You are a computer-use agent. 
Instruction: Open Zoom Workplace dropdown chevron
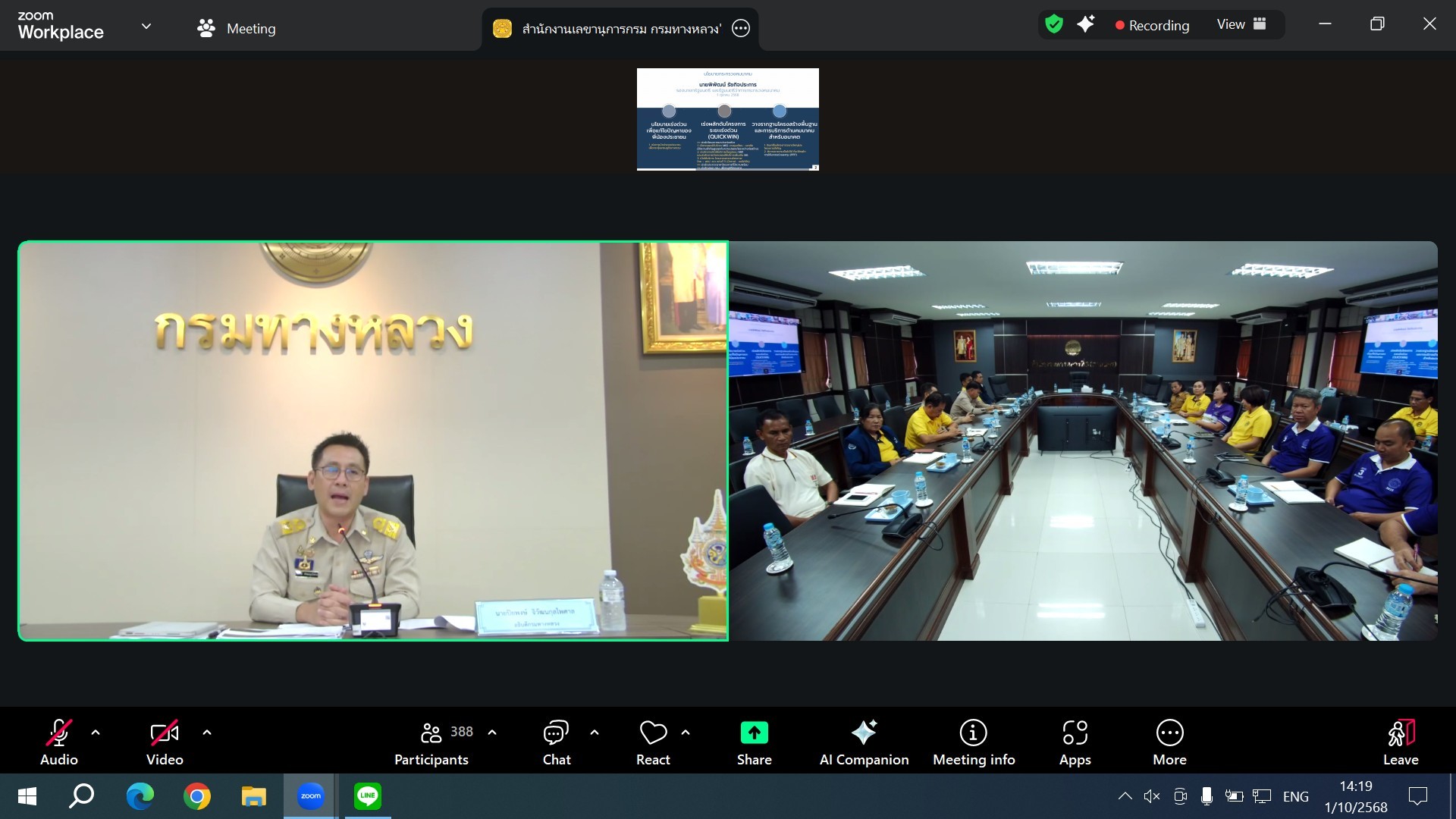tap(146, 27)
